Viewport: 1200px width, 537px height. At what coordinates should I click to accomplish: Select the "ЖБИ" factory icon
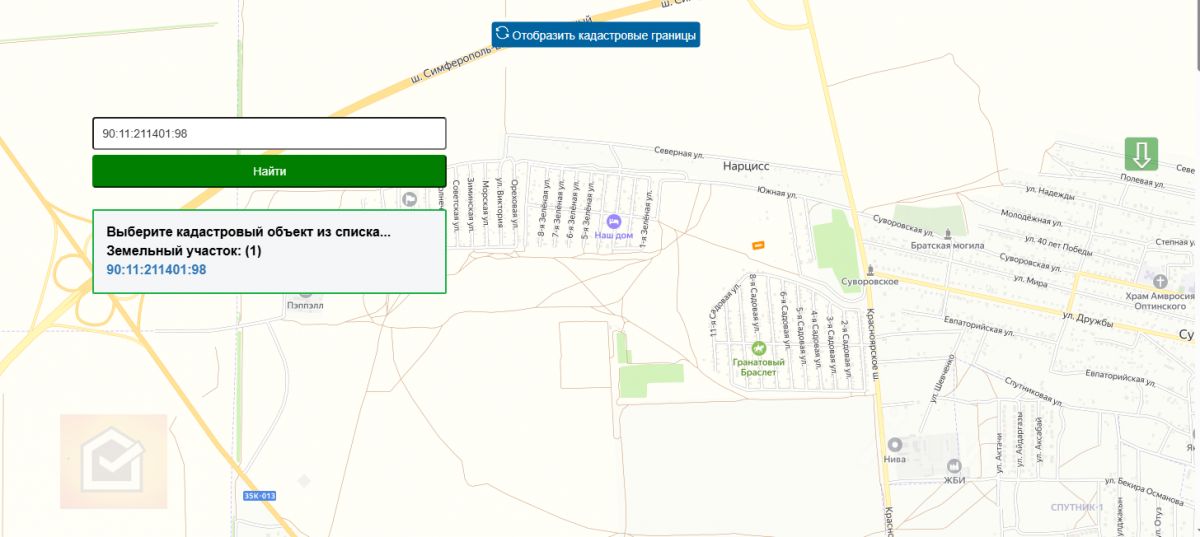click(955, 465)
